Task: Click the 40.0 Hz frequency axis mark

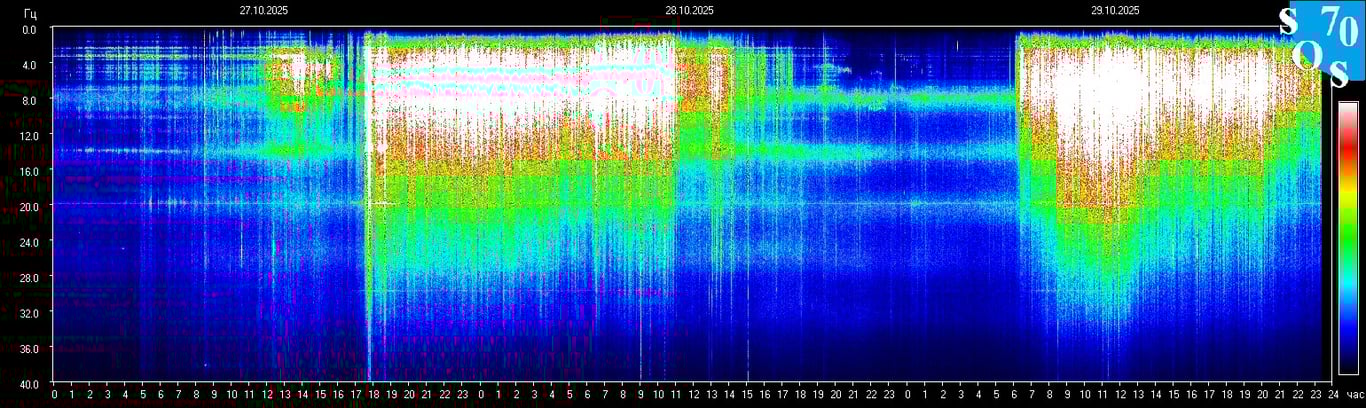Action: (30, 384)
